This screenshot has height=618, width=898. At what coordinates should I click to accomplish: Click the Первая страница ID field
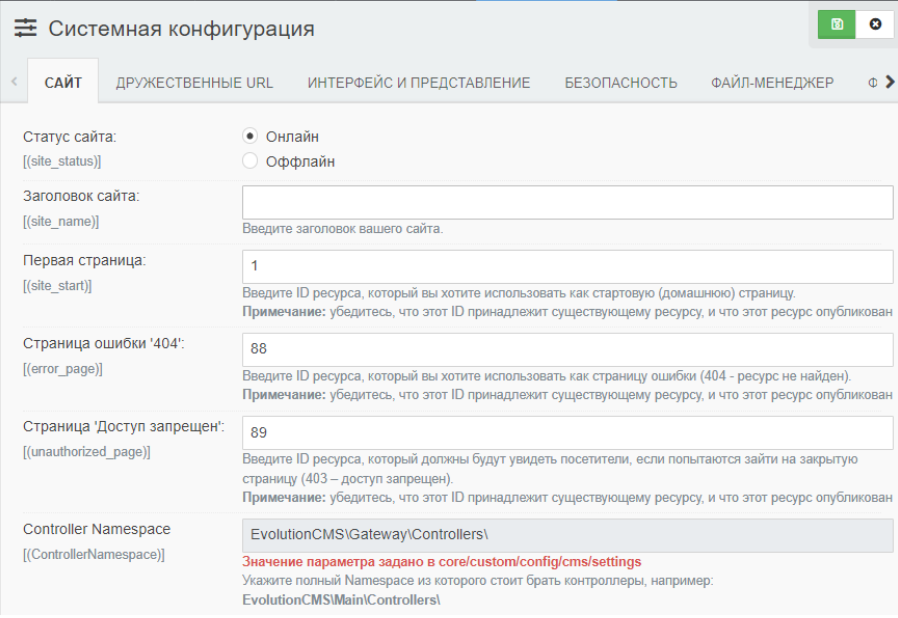[567, 266]
